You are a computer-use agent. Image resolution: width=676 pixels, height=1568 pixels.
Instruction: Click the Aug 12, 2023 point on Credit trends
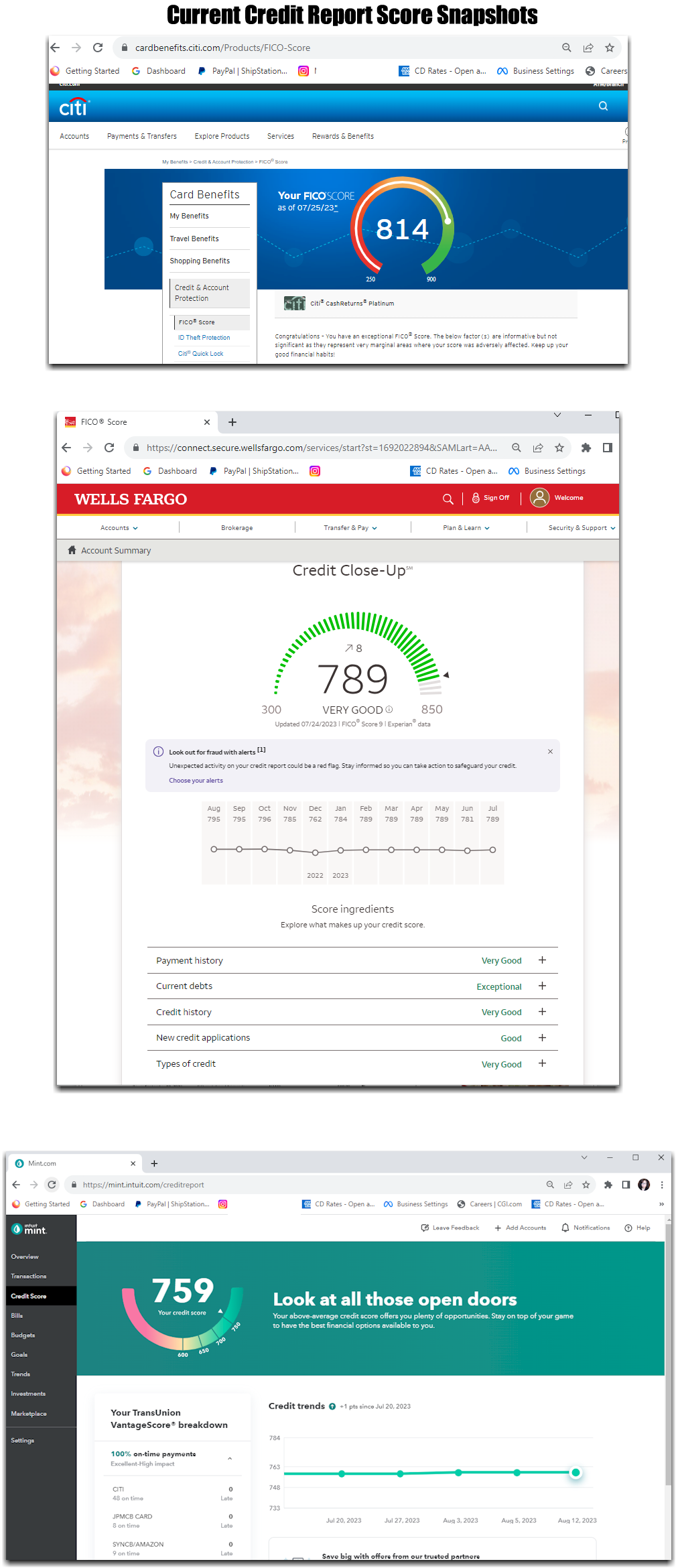click(576, 1472)
